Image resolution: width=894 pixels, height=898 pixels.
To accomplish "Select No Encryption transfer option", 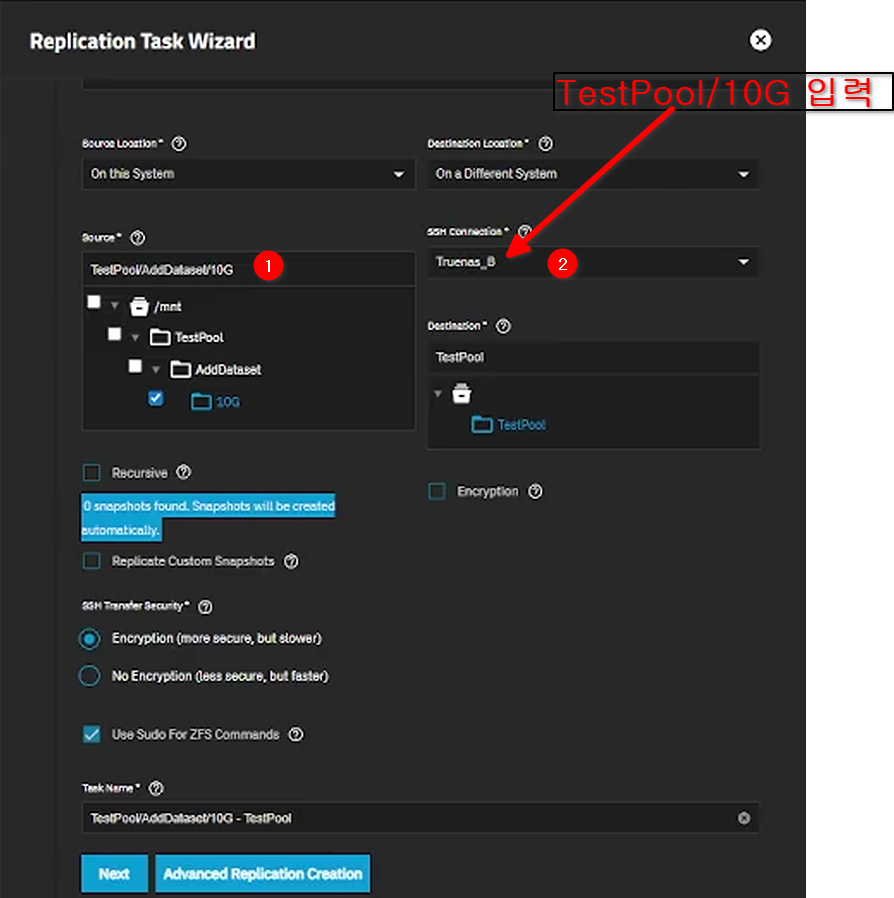I will click(x=90, y=677).
